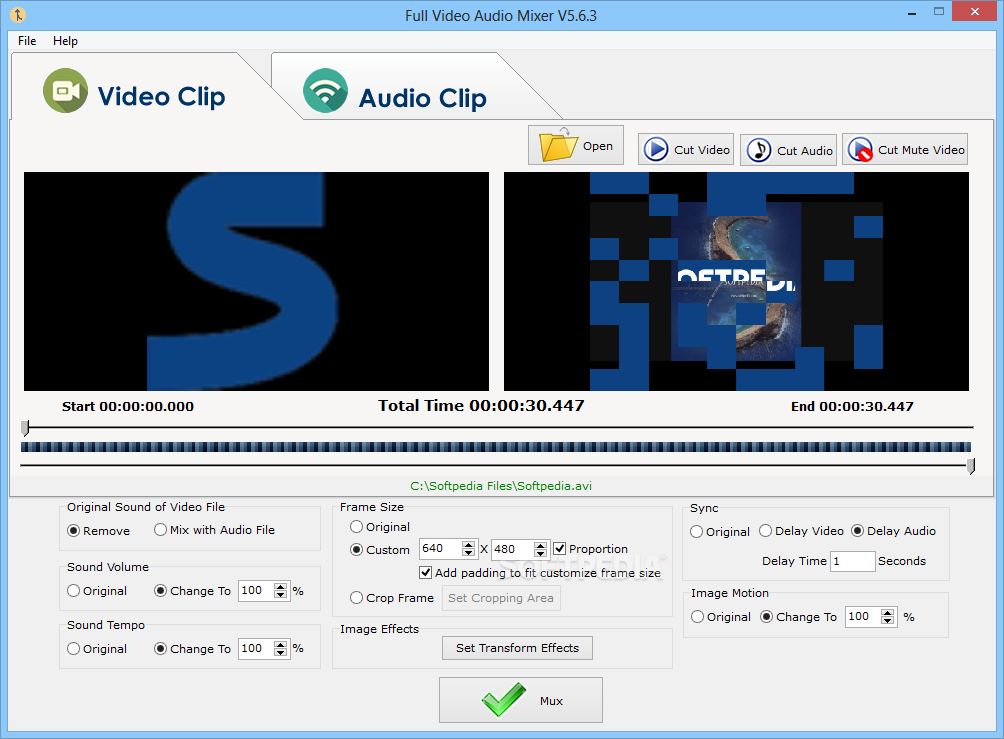
Task: Click the Open button
Action: (x=576, y=145)
